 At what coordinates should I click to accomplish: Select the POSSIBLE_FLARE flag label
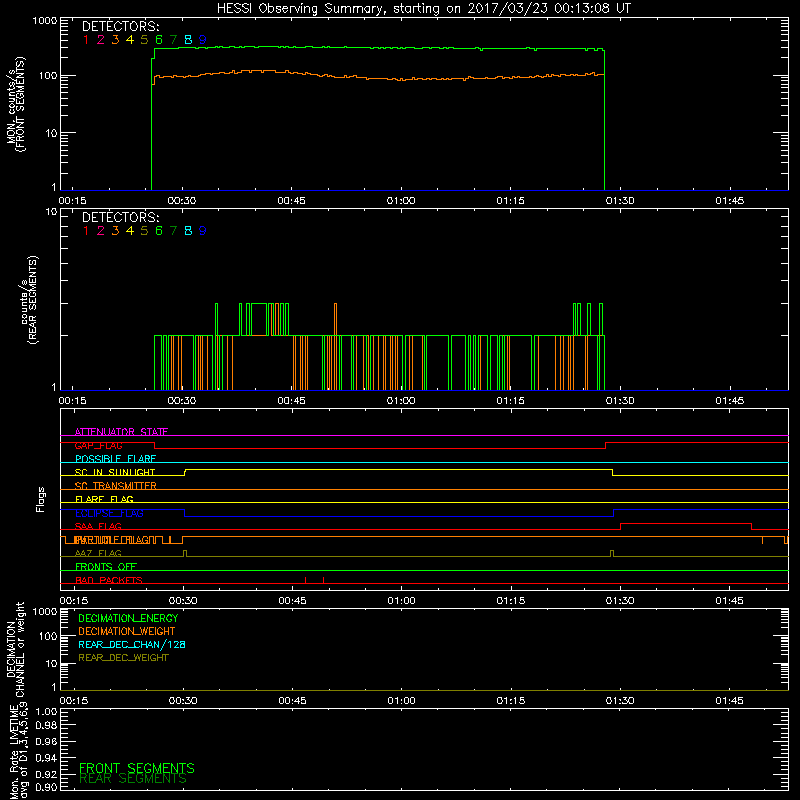(115, 459)
